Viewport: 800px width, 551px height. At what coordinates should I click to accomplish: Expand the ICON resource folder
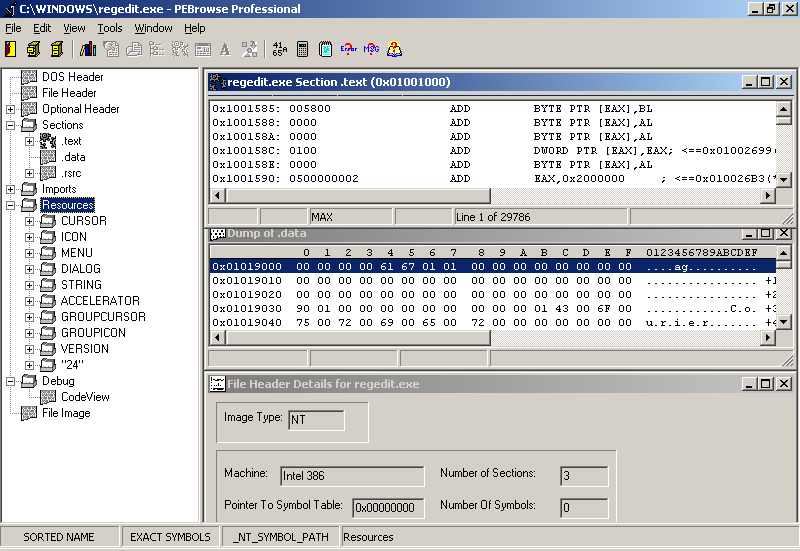point(30,237)
